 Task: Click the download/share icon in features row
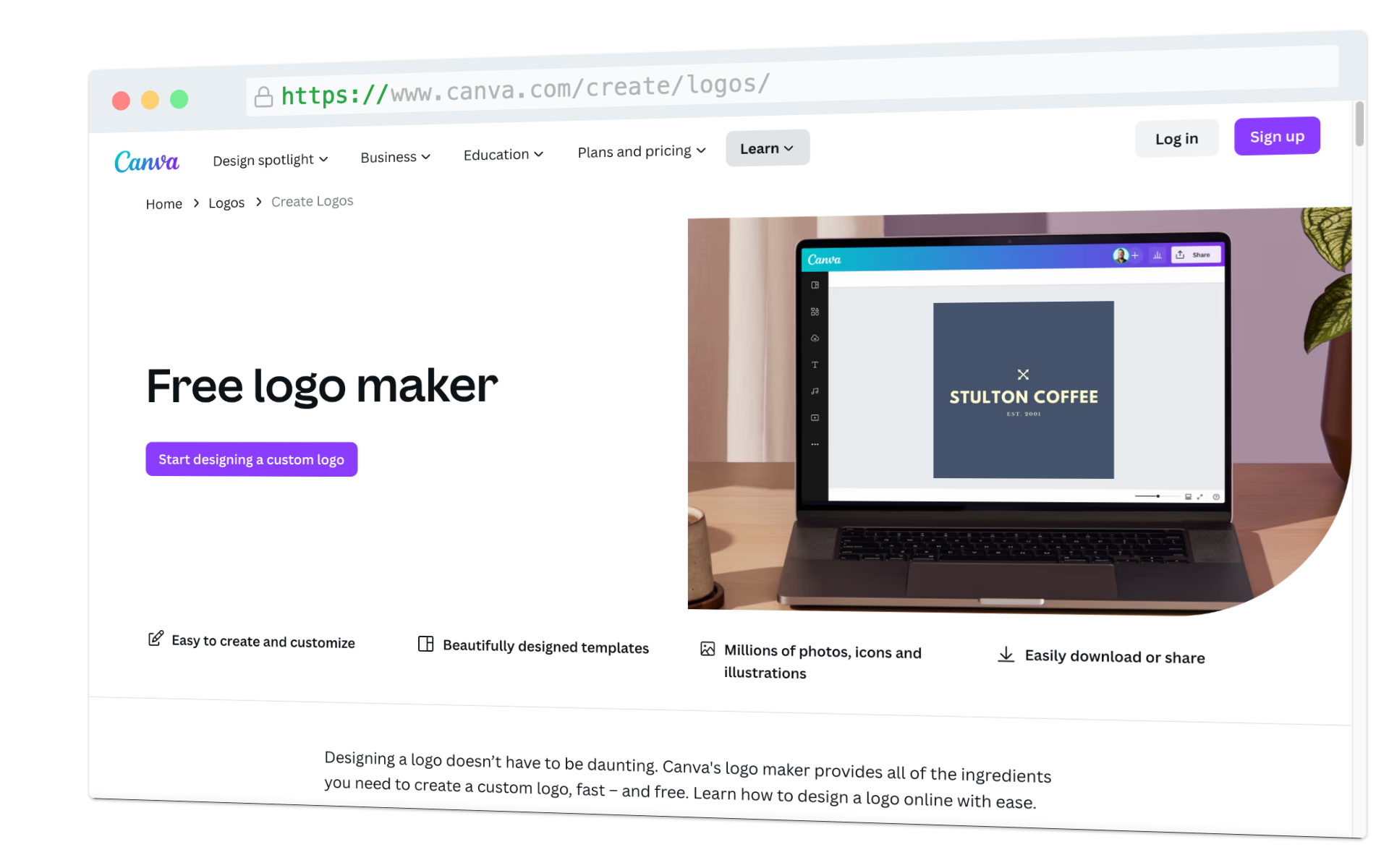[x=1005, y=655]
